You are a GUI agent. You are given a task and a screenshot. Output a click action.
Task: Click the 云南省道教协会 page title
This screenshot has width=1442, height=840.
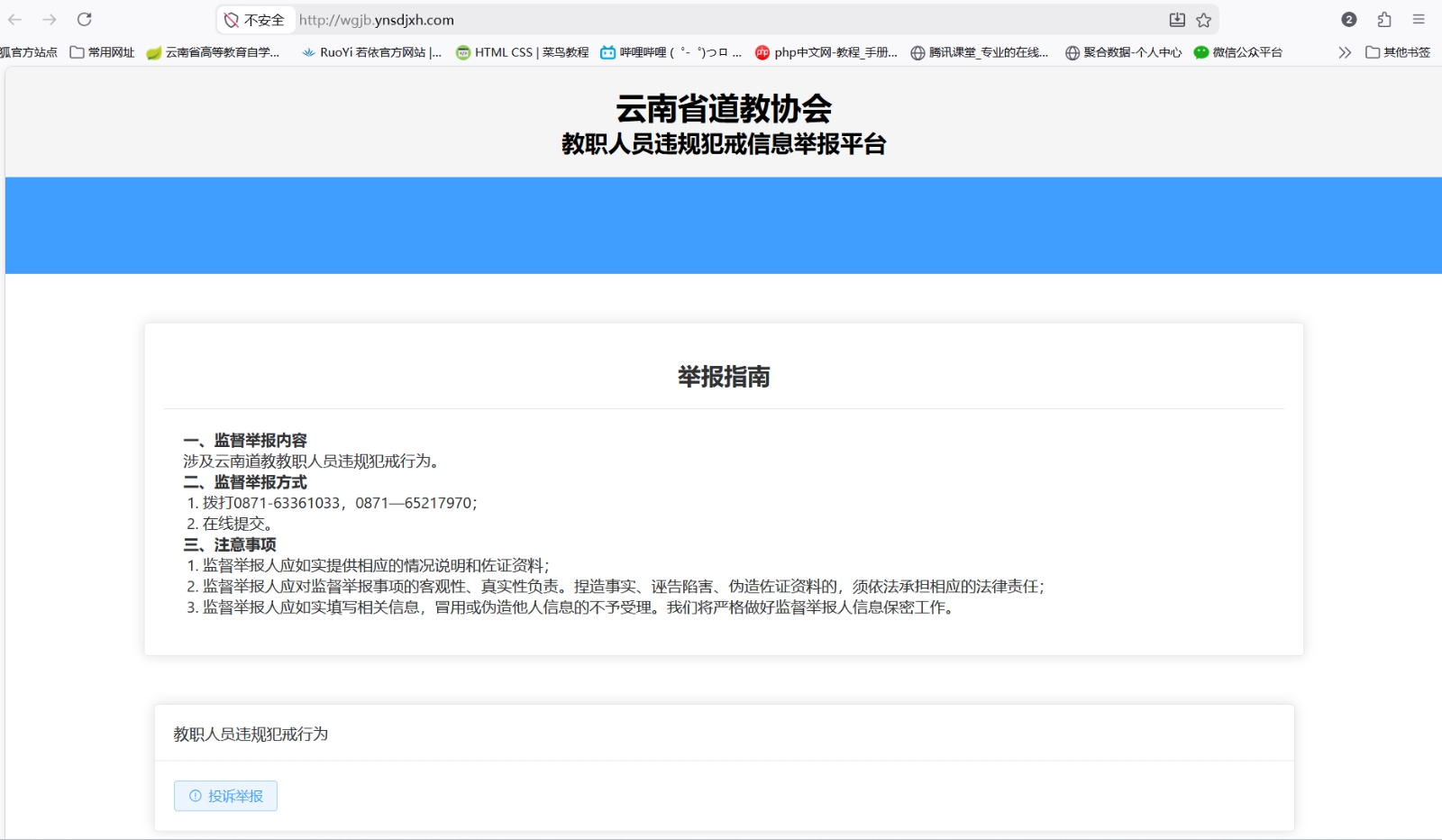724,109
